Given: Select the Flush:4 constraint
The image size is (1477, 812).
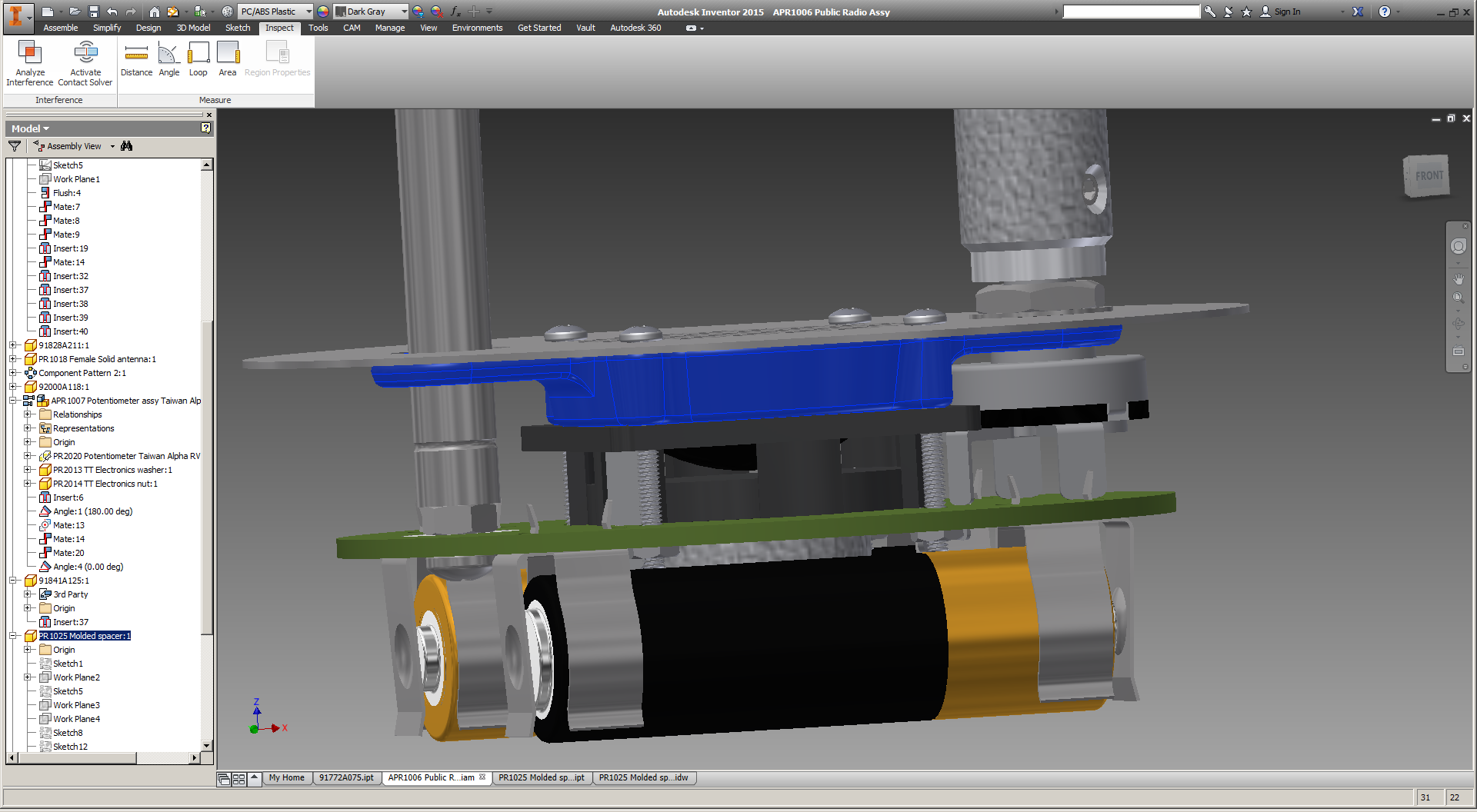Looking at the screenshot, I should click(66, 193).
